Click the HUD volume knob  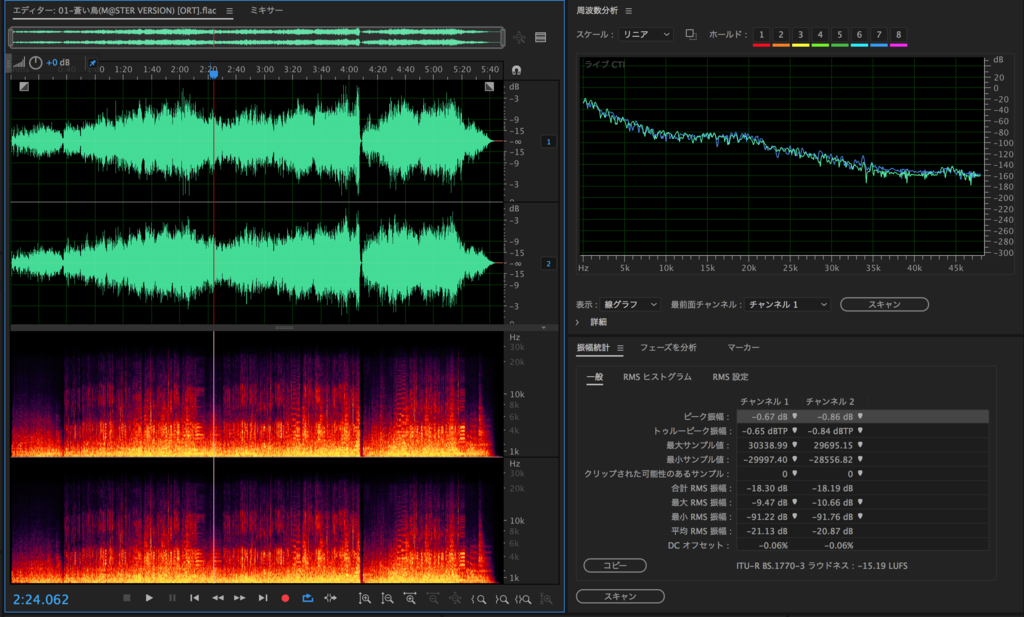tap(36, 63)
